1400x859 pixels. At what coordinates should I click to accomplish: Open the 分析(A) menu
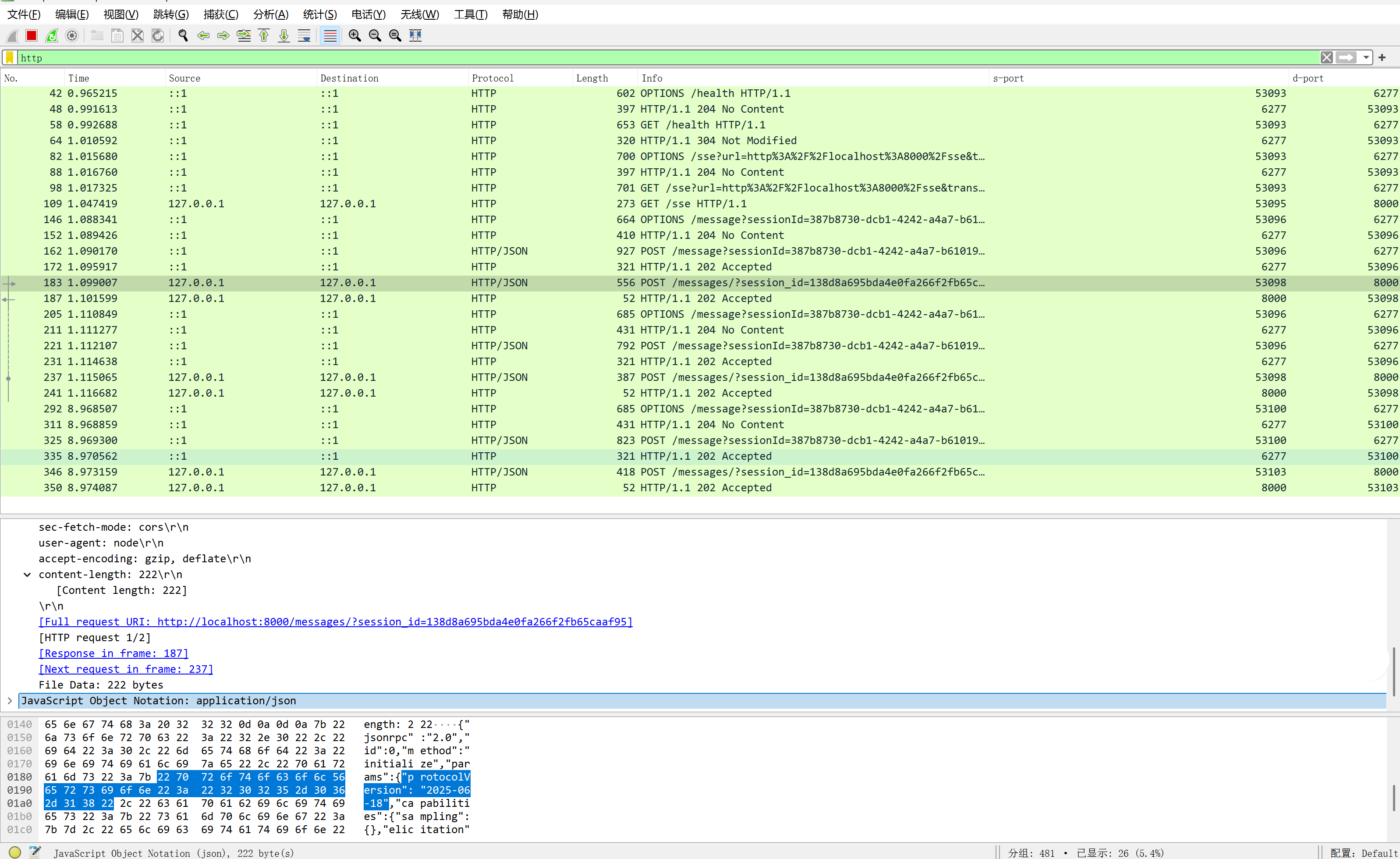[270, 14]
